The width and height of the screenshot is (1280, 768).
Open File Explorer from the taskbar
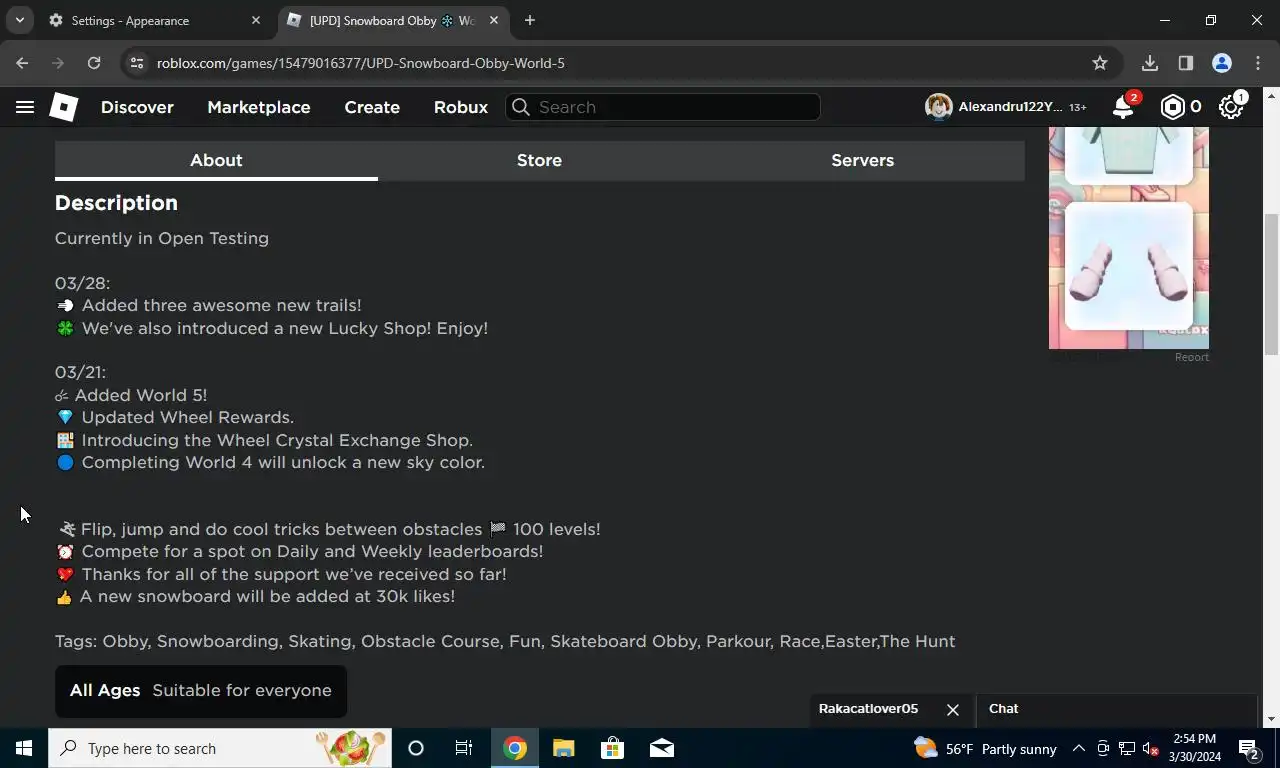coord(564,748)
